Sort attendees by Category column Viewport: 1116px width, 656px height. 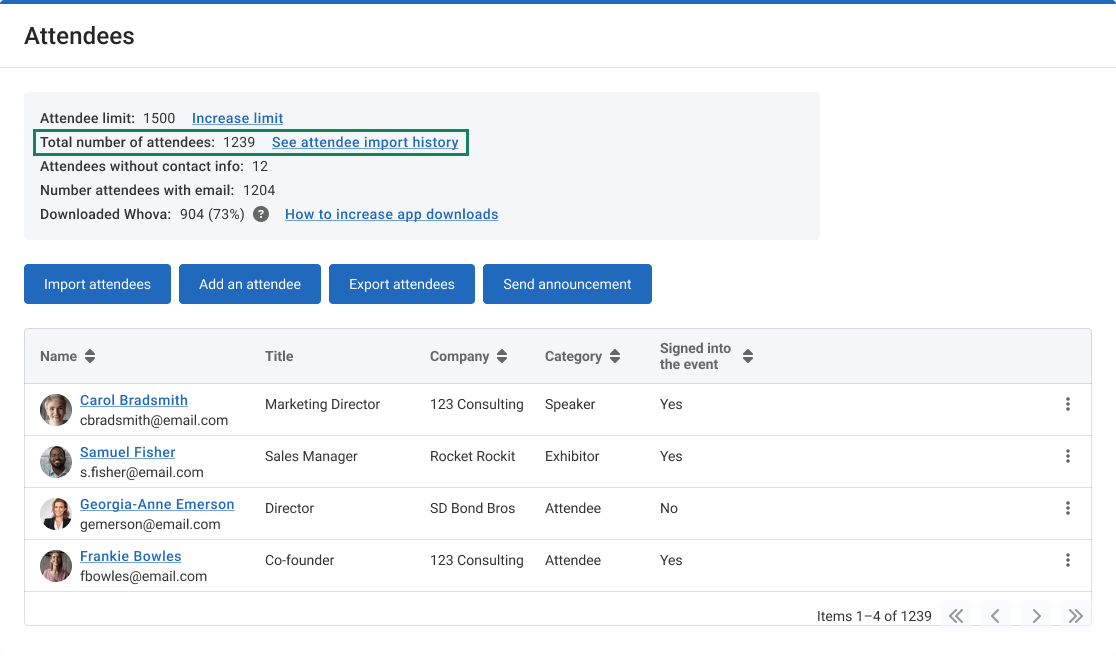[615, 356]
